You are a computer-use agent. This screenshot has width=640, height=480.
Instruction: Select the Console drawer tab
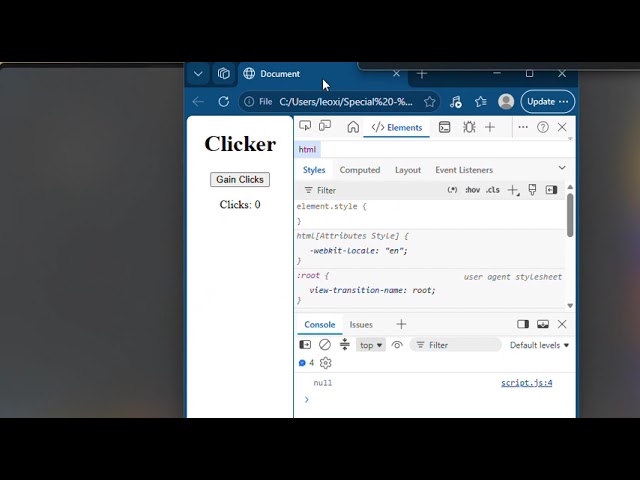320,324
